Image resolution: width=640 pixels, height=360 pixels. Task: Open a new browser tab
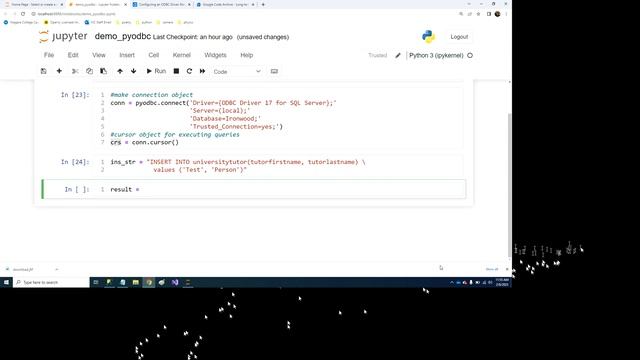pyautogui.click(x=263, y=4)
